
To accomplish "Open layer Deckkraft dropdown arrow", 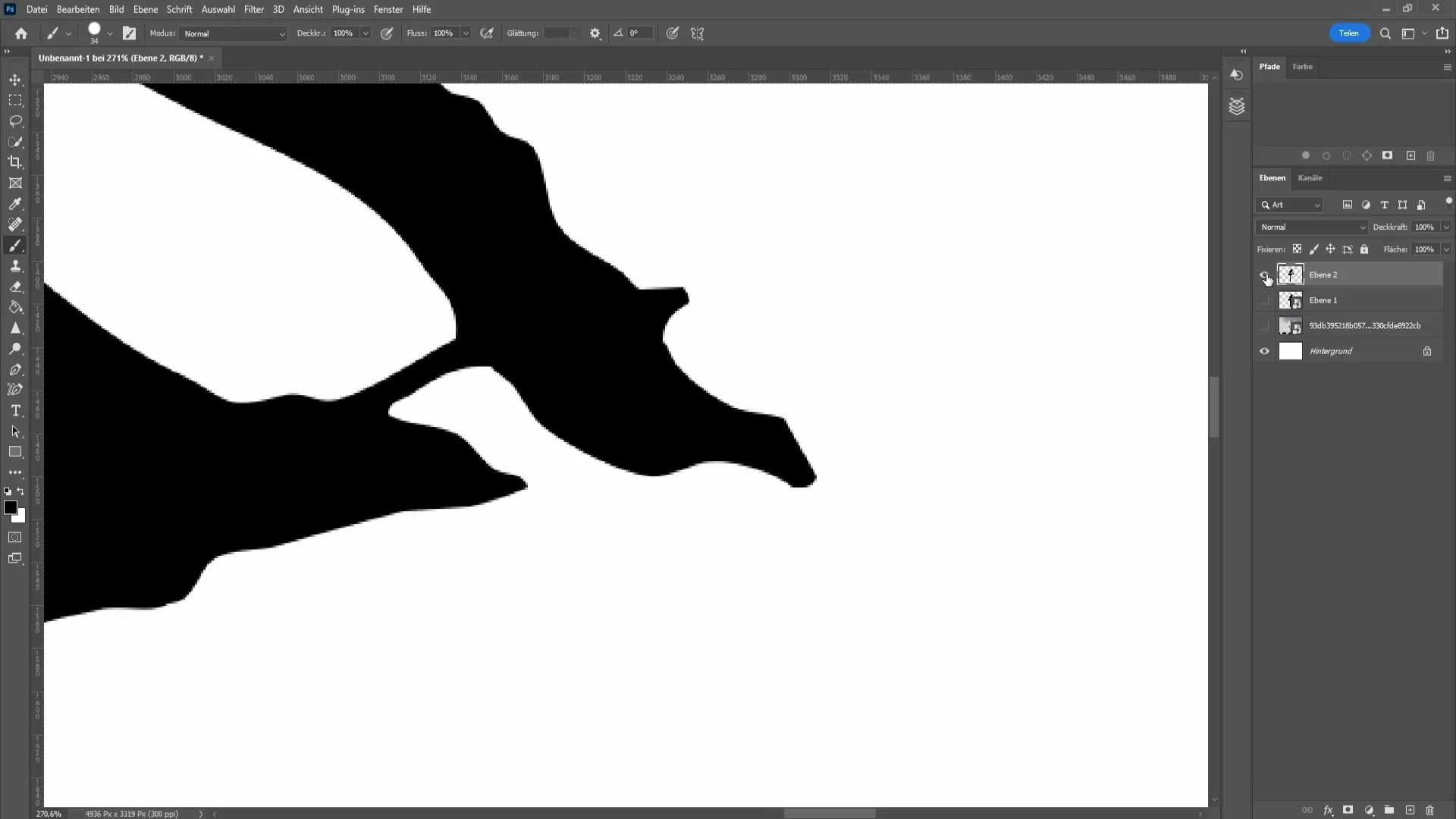I will [1446, 227].
